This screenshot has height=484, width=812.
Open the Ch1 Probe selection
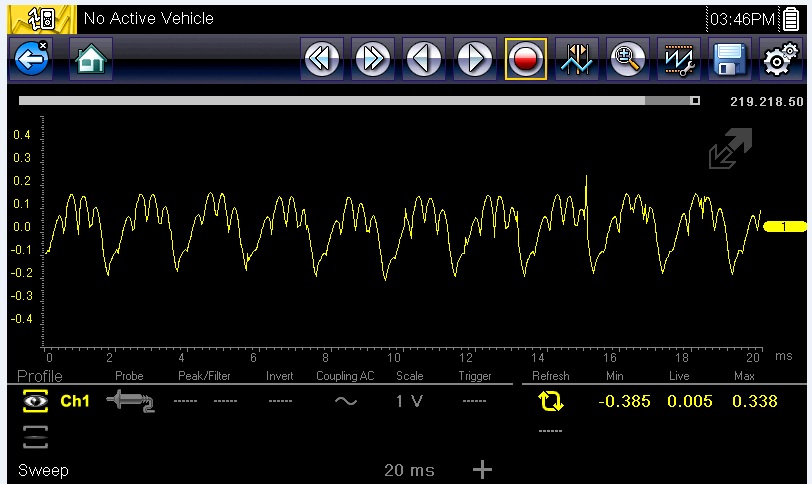click(x=129, y=401)
